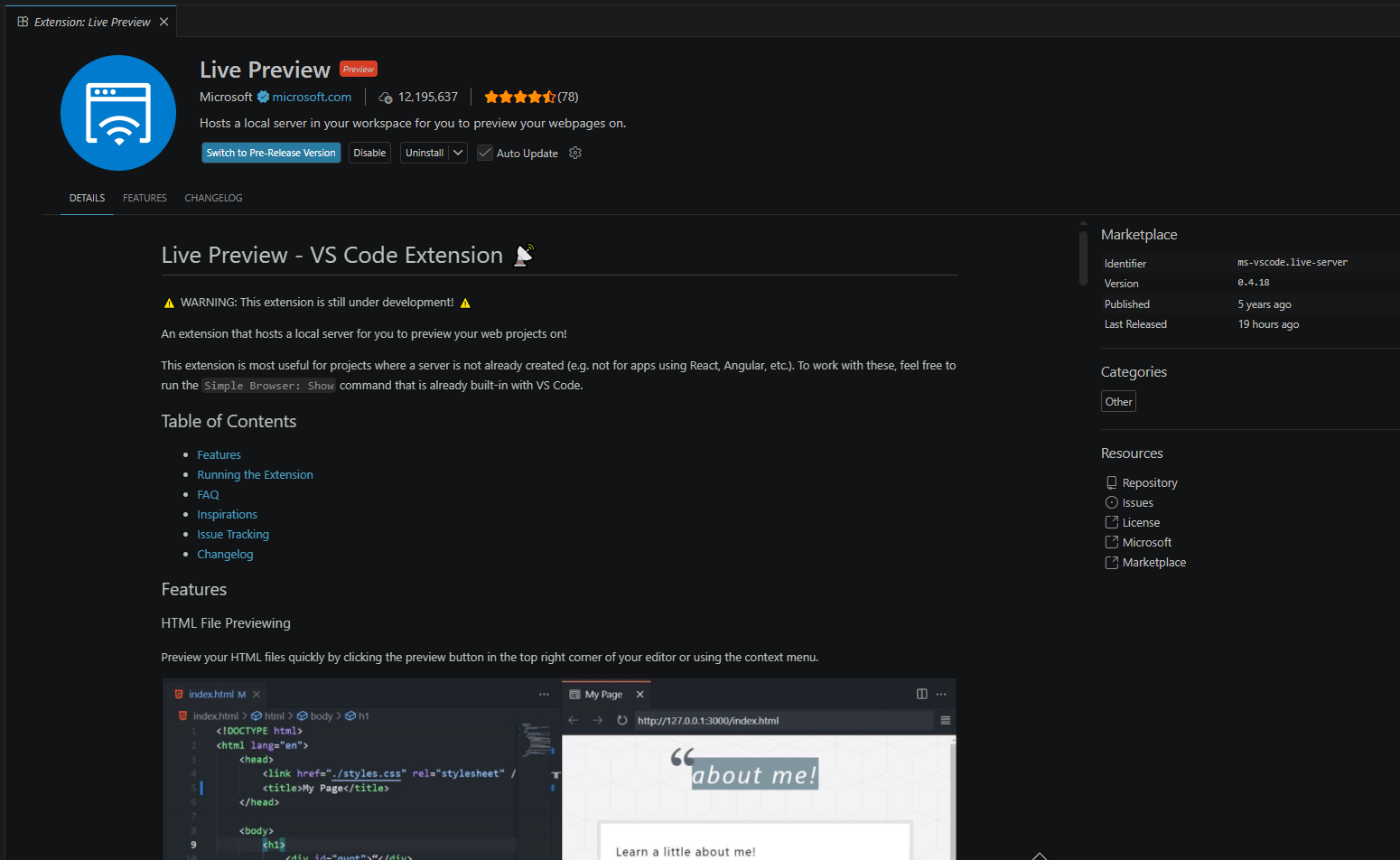Click the install count cloud icon
The height and width of the screenshot is (860, 1400).
click(386, 98)
